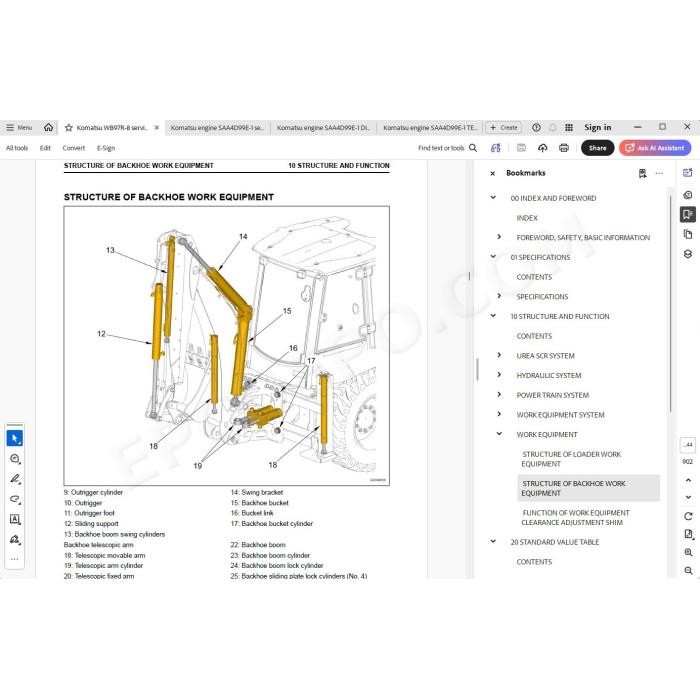This screenshot has width=700, height=700.
Task: Click zoom in magnifier icon
Action: click(x=688, y=552)
